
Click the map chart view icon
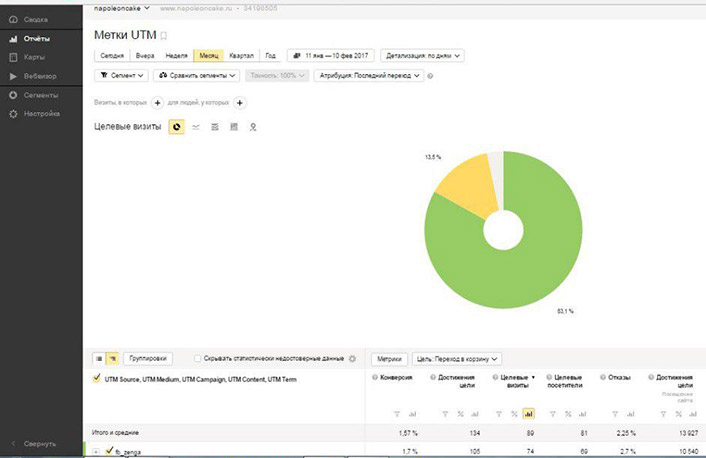[252, 127]
